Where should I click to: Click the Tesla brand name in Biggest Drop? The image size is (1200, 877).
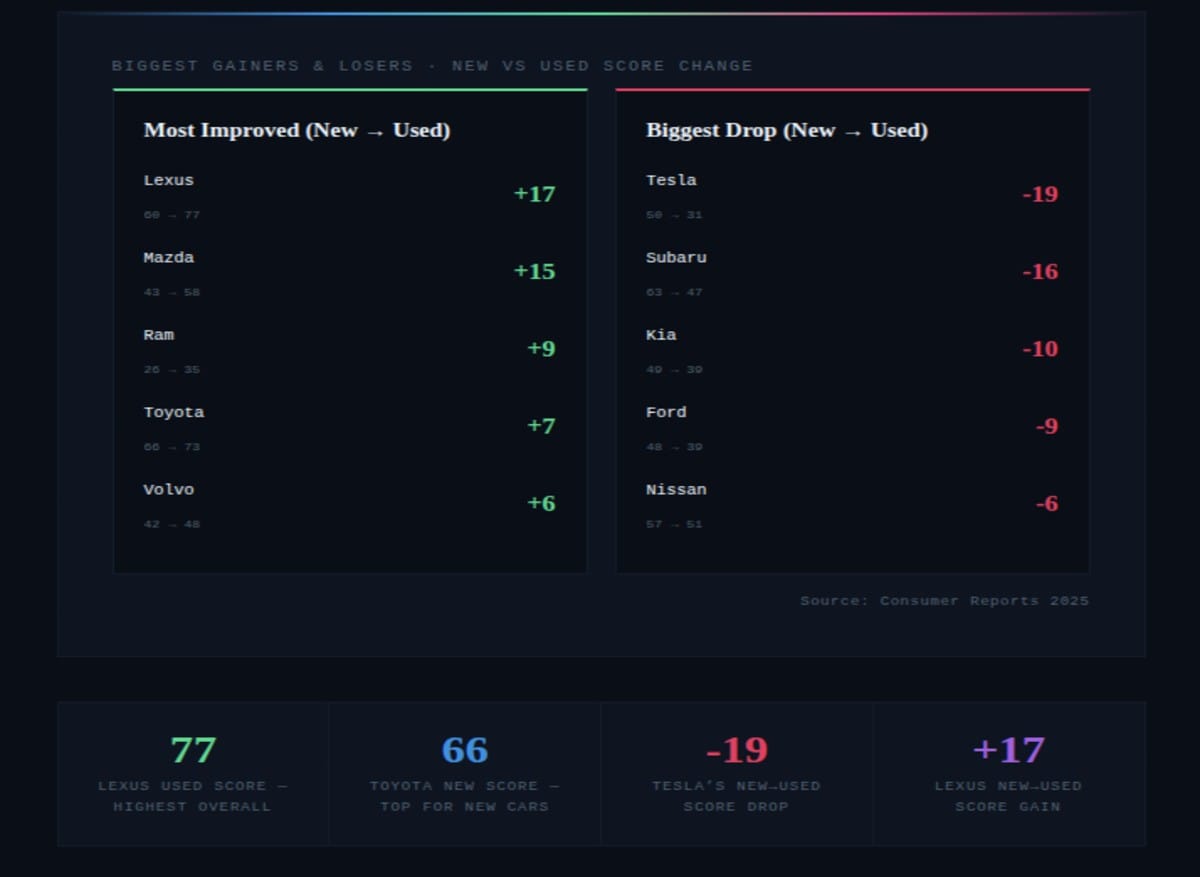671,180
